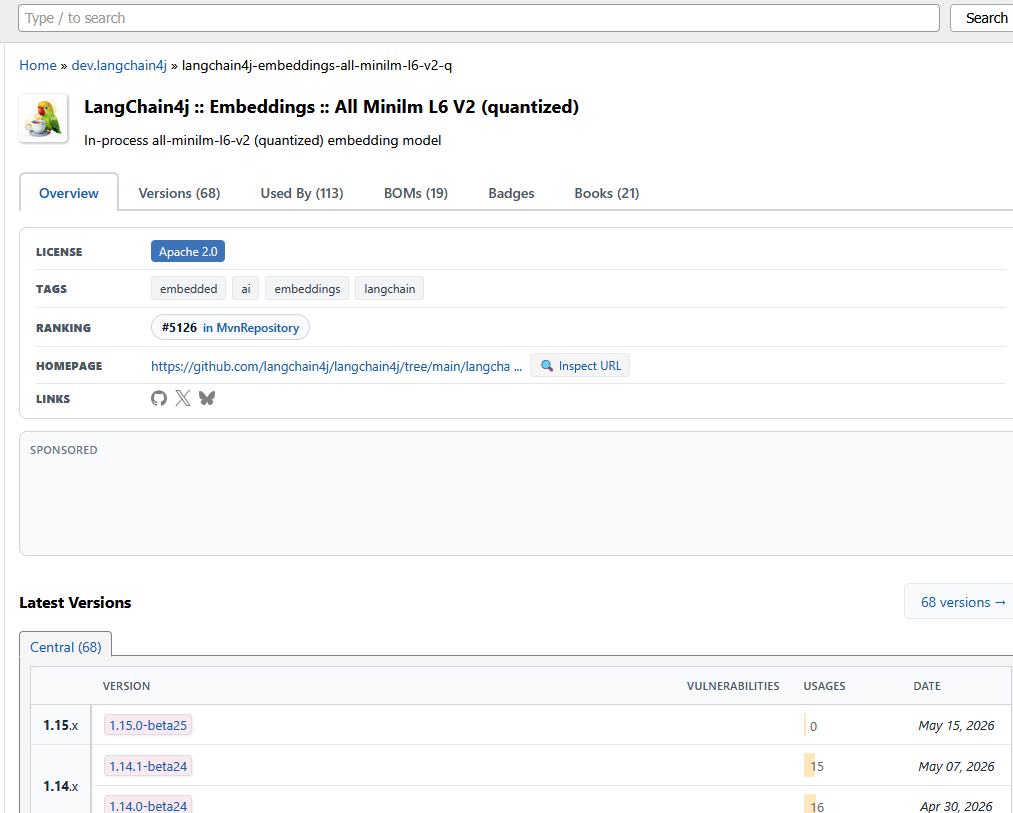Focus the 'Type / to search' field
The height and width of the screenshot is (813, 1013).
479,18
